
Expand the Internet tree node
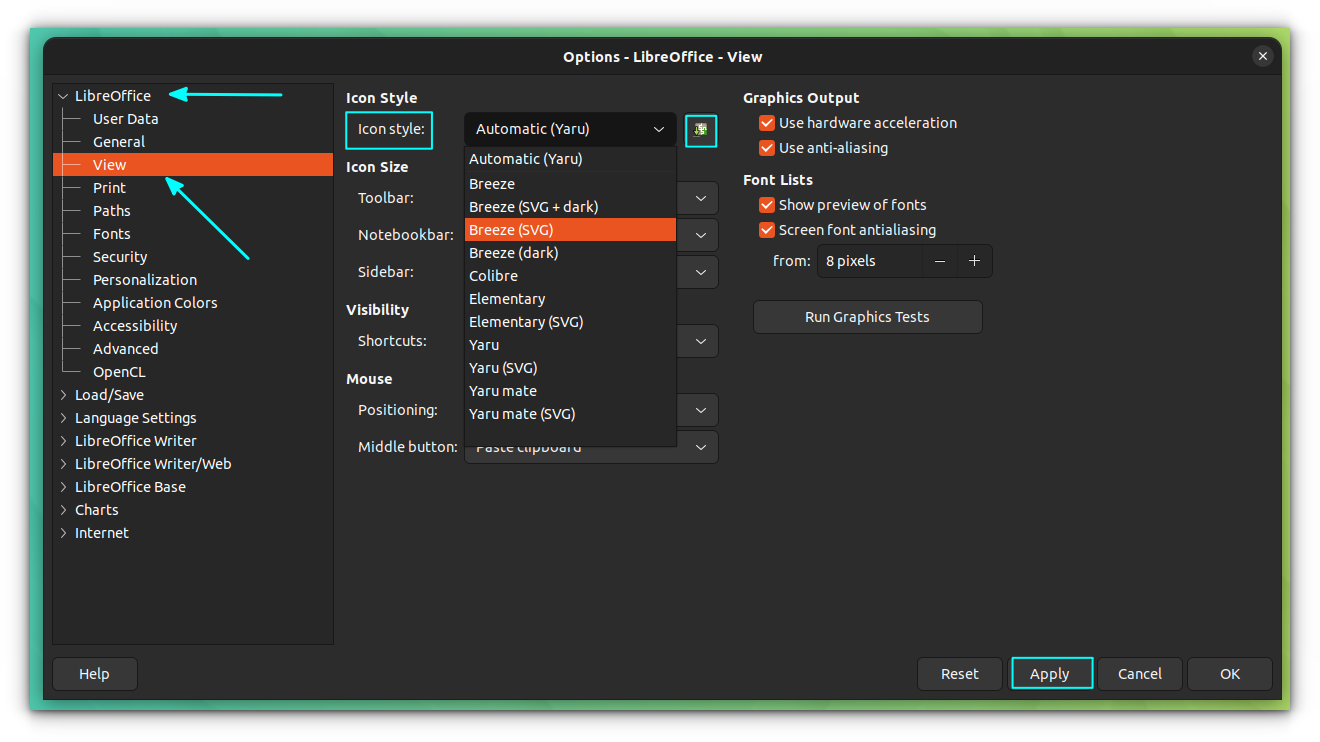point(63,533)
